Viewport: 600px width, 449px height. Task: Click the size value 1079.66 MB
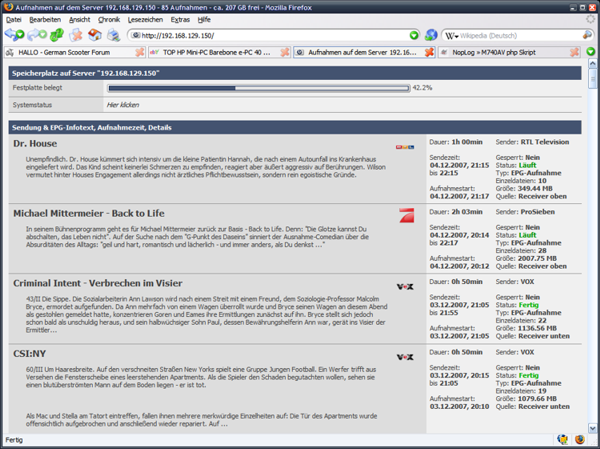click(x=537, y=399)
